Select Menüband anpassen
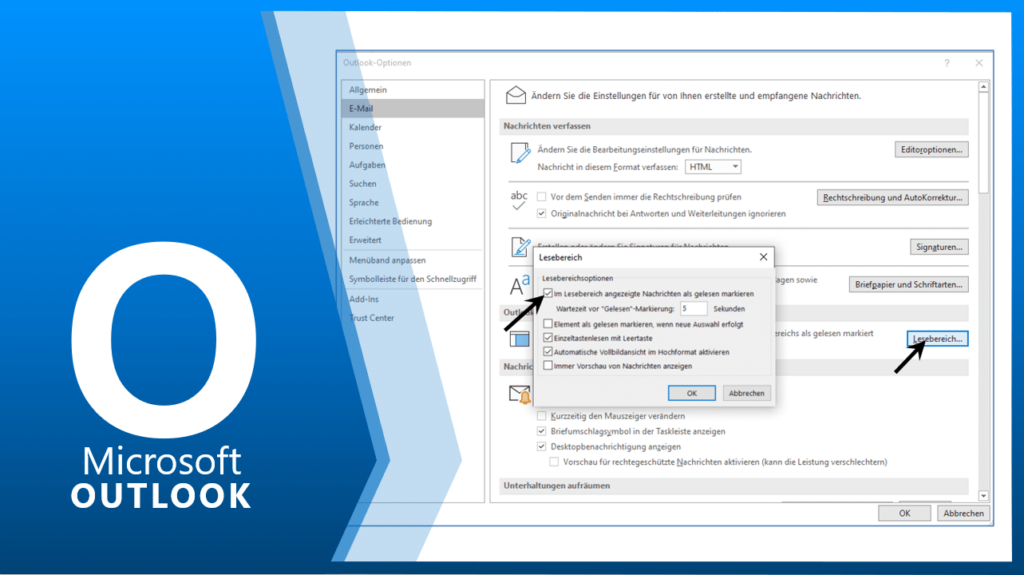Screen dimensions: 1024x575 click(387, 260)
